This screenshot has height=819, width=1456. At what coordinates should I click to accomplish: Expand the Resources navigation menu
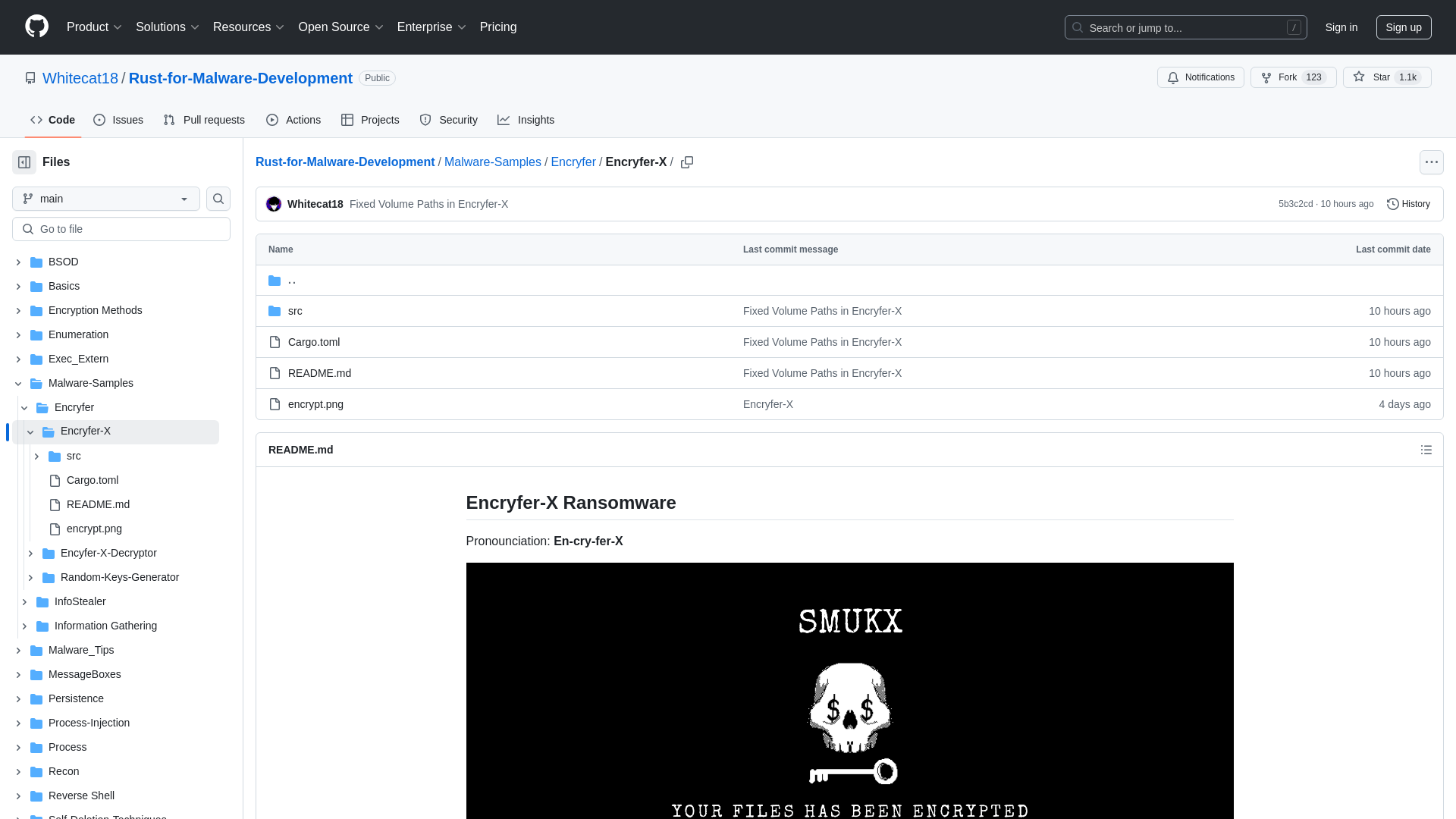tap(249, 27)
